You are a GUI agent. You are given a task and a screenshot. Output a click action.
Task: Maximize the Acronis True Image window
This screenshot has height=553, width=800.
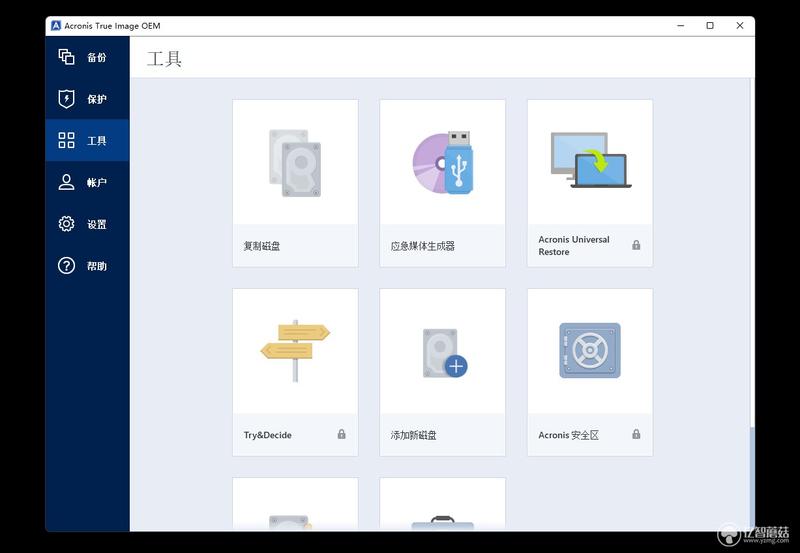[x=710, y=26]
